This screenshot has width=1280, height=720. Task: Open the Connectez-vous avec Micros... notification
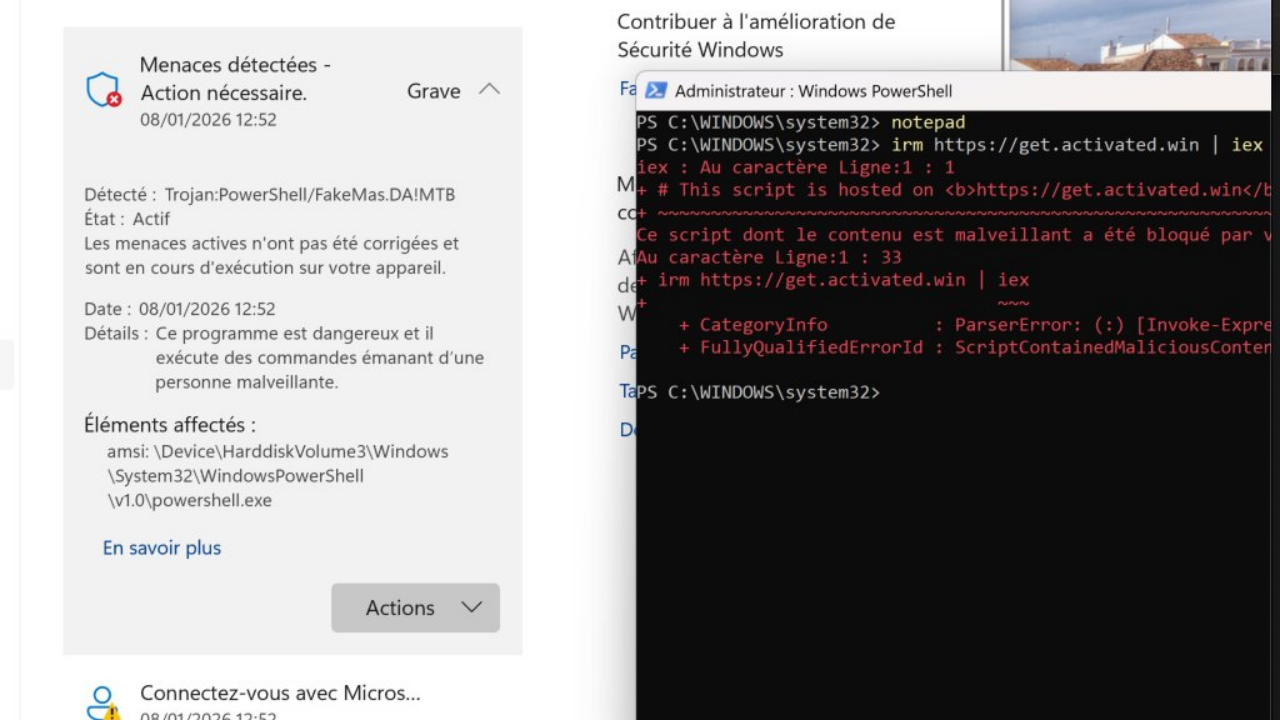[280, 693]
